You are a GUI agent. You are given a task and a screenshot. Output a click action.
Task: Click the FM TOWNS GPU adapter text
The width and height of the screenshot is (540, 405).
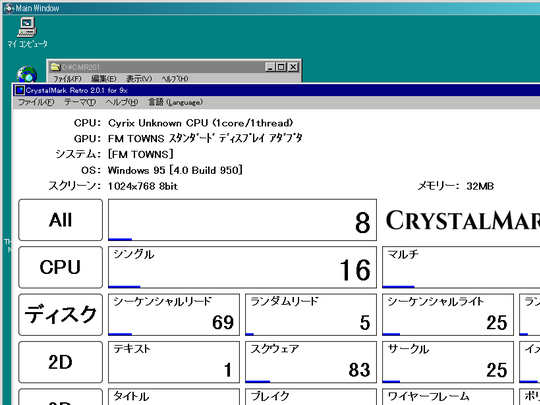point(205,138)
